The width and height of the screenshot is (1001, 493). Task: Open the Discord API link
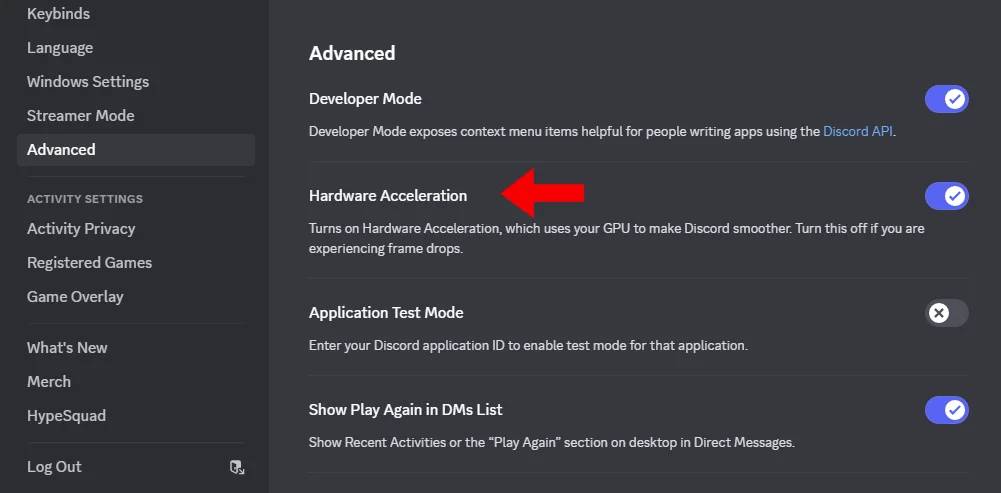coord(858,132)
